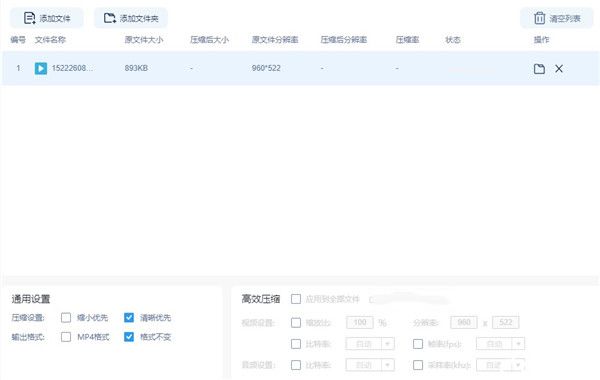This screenshot has width=600, height=380.
Task: Open the video 比特率 dropdown
Action: 370,344
